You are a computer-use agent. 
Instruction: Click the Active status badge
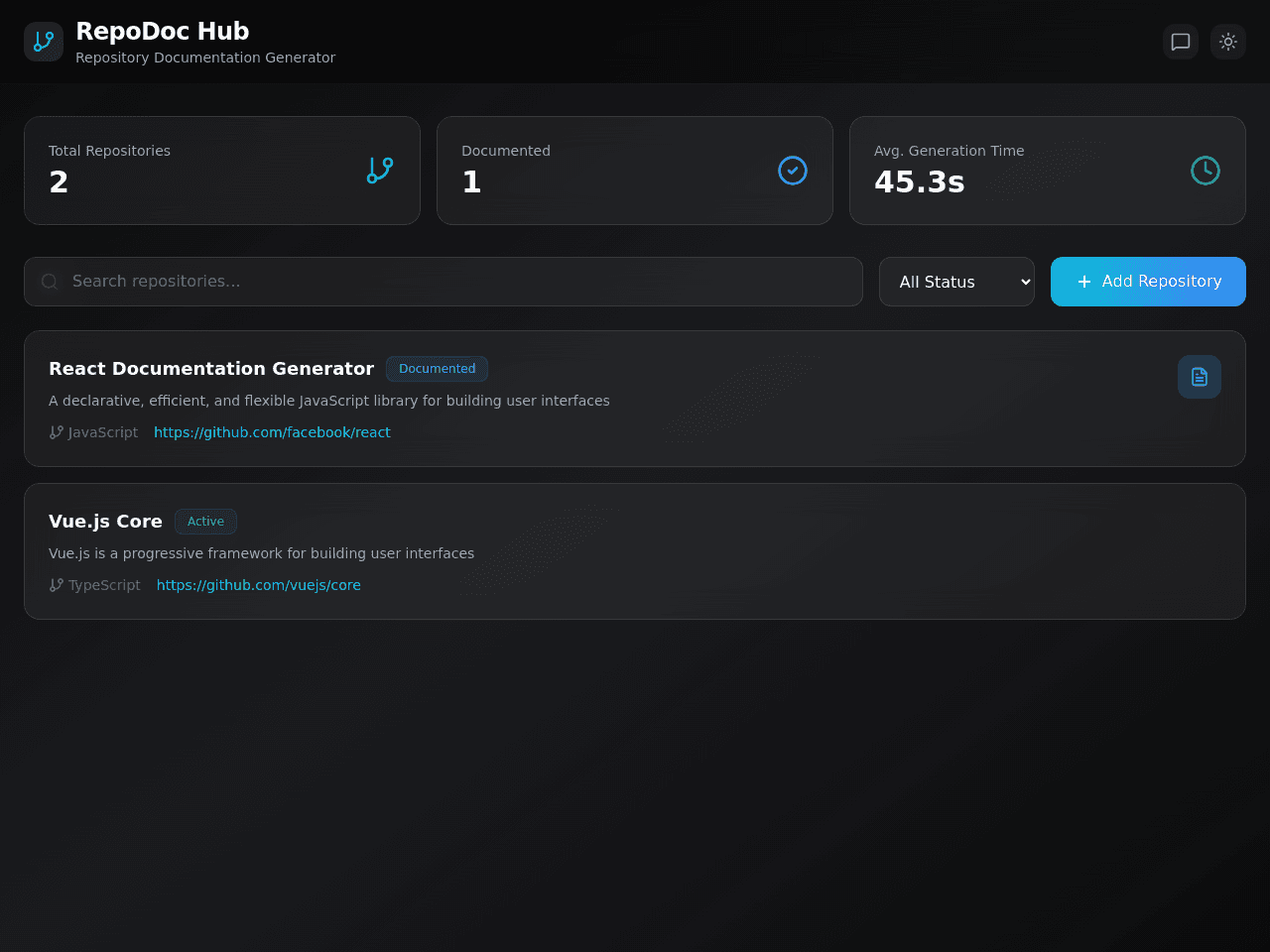[205, 522]
